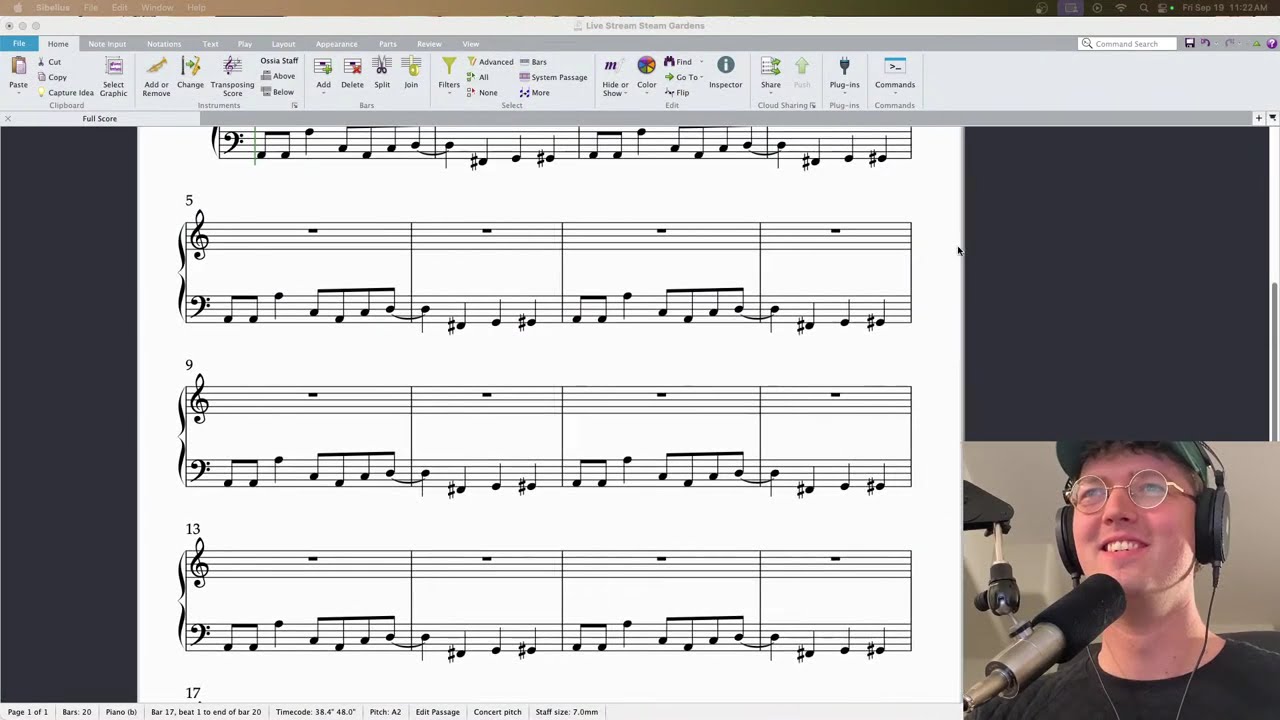Screen dimensions: 1280x720
Task: Switch to the Notations tab
Action: 164,44
